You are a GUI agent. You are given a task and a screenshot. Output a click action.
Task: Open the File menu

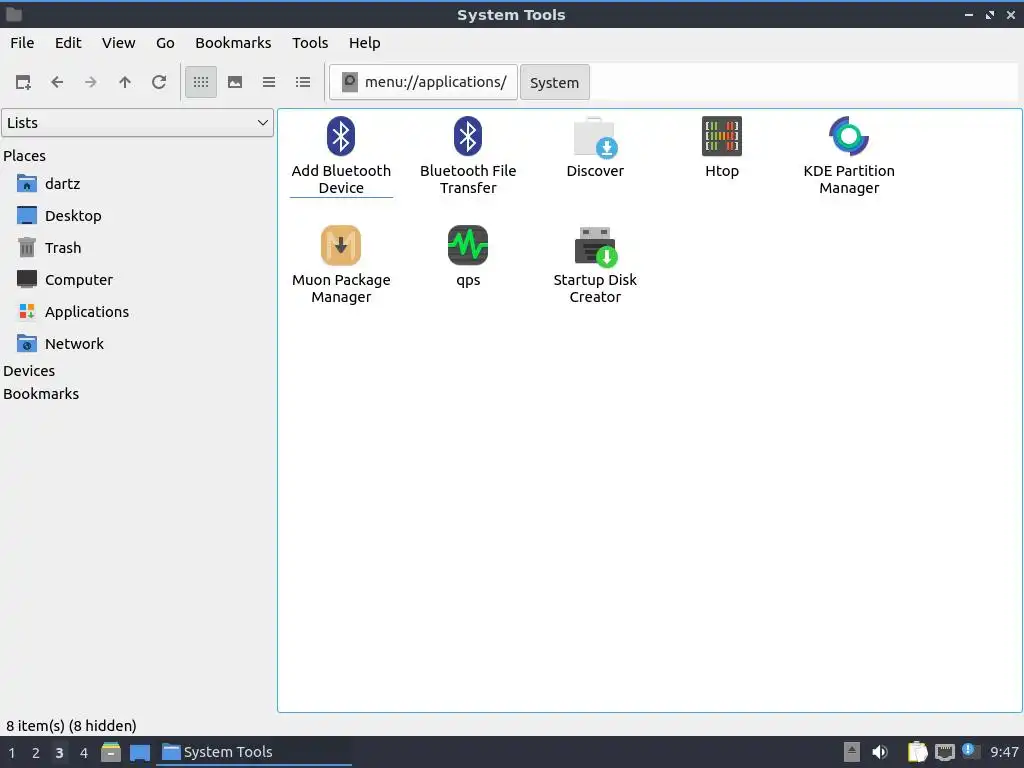(x=22, y=42)
